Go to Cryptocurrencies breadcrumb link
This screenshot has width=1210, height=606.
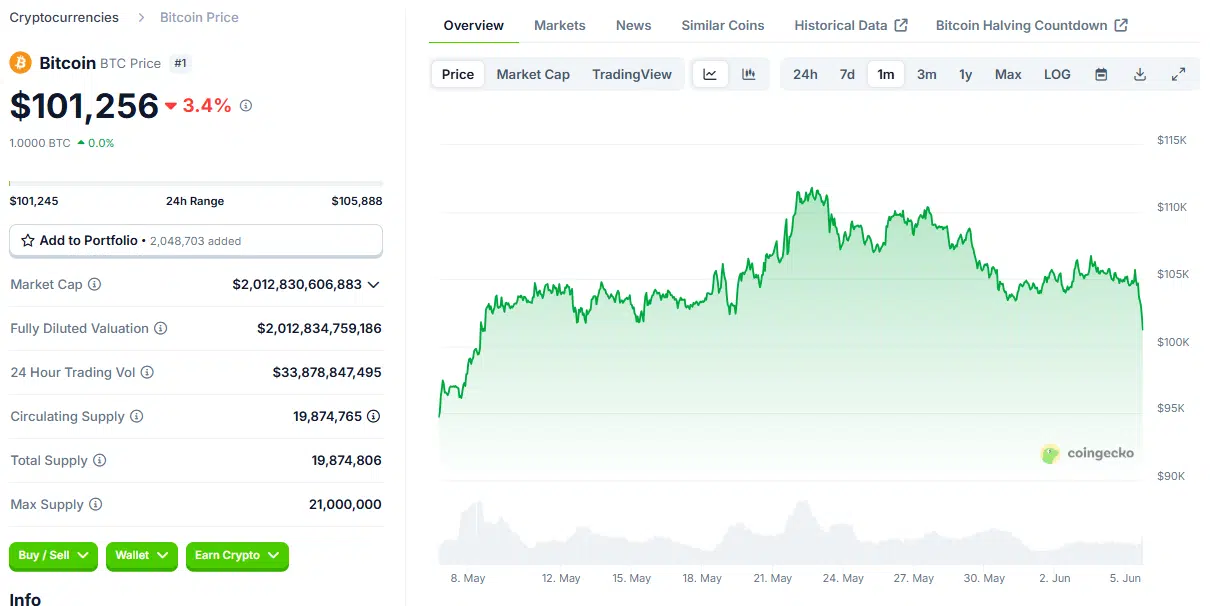coord(64,17)
